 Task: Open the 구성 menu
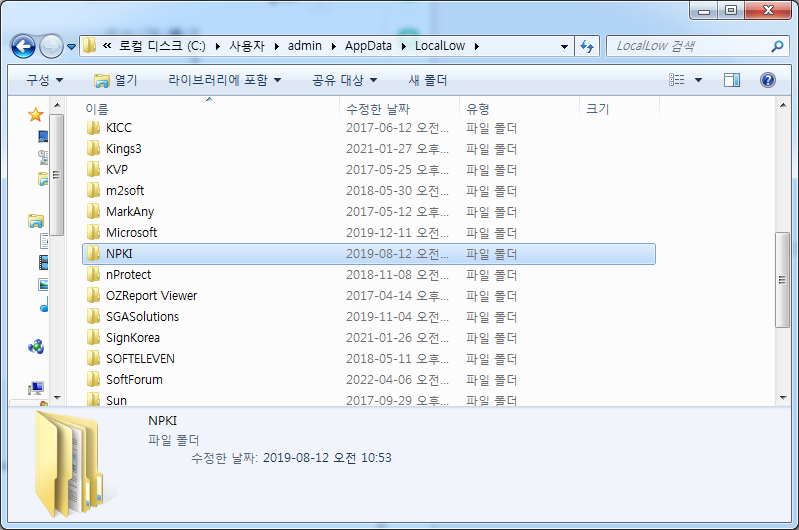click(x=45, y=80)
